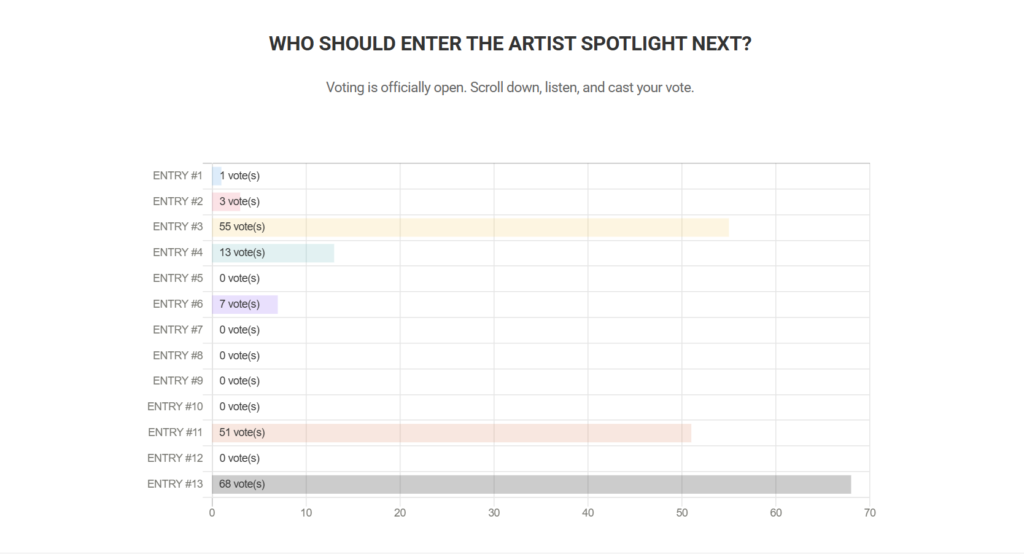Select the ENTRY #5 axis label
Viewport: 1024px width, 554px height.
coord(178,278)
